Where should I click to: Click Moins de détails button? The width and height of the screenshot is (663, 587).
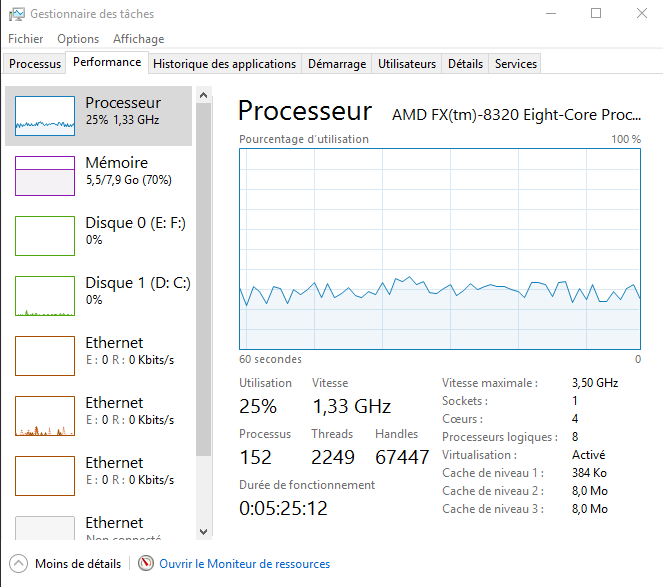point(65,564)
